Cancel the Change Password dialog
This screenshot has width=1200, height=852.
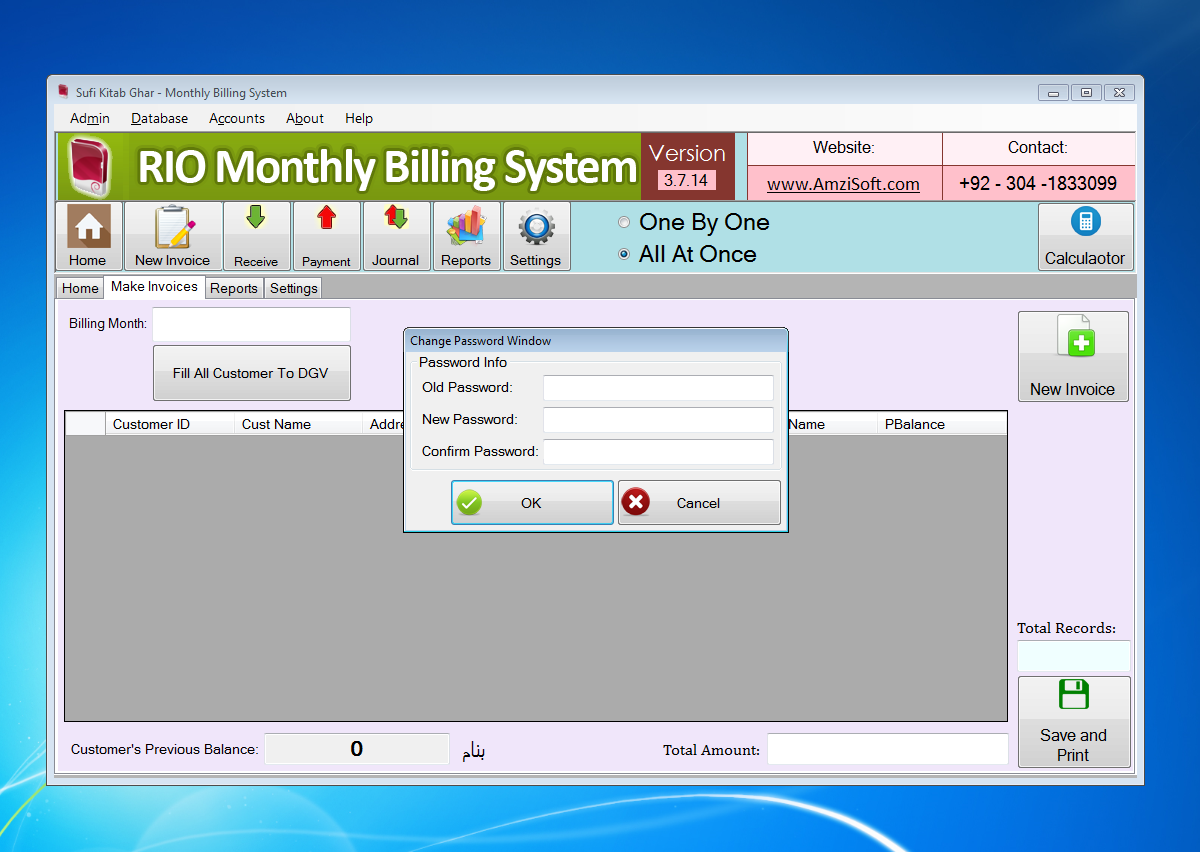[698, 502]
